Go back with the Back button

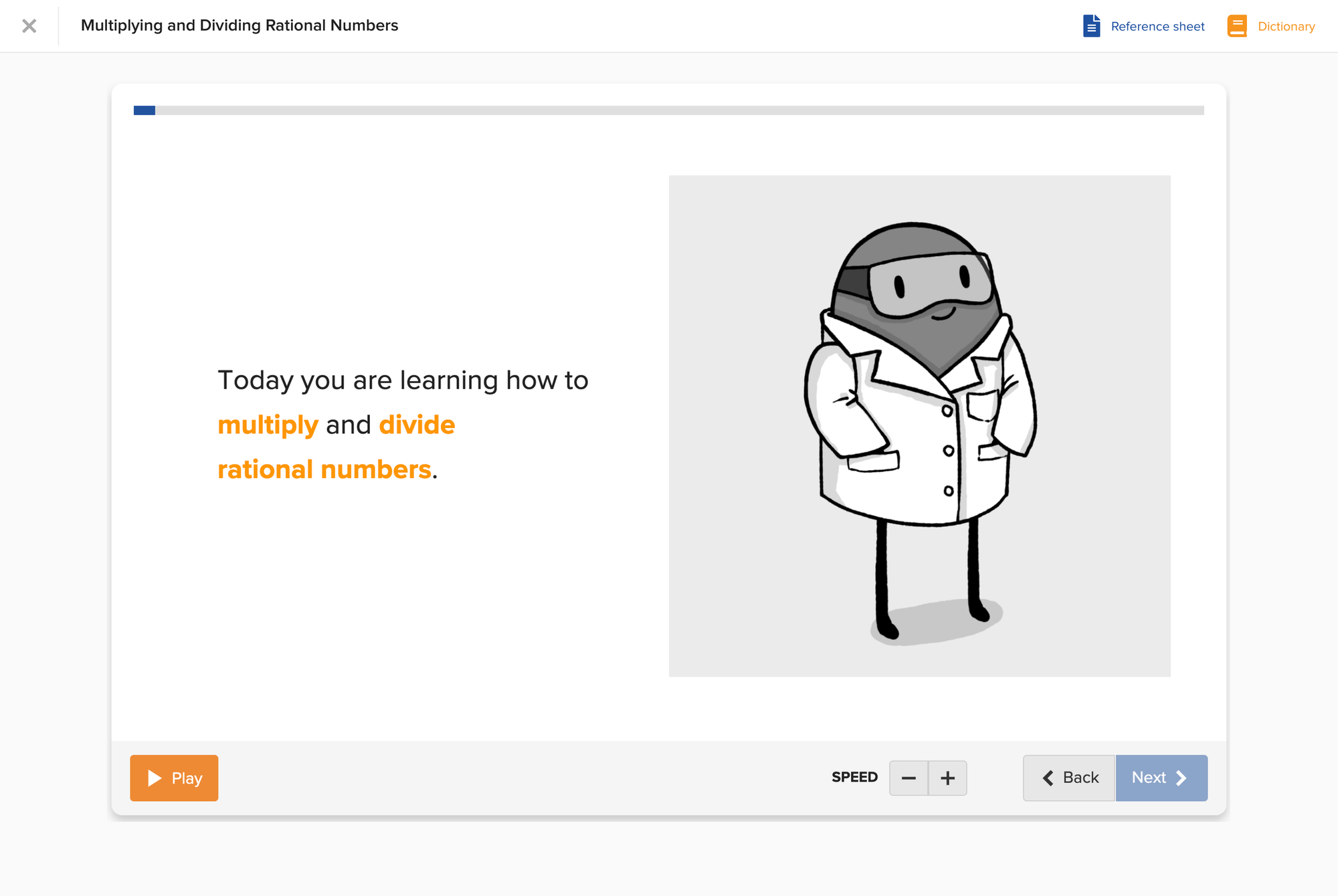click(1069, 778)
